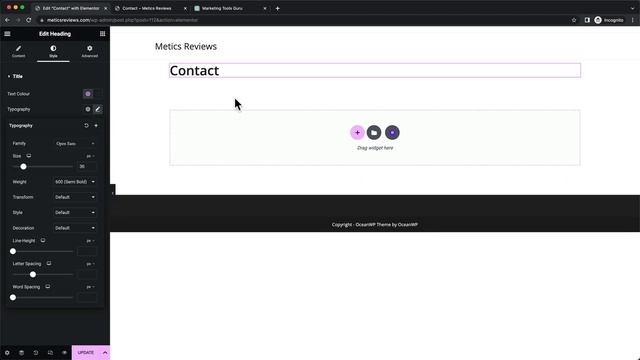Open the Chrome three-dot menu

tap(633, 20)
